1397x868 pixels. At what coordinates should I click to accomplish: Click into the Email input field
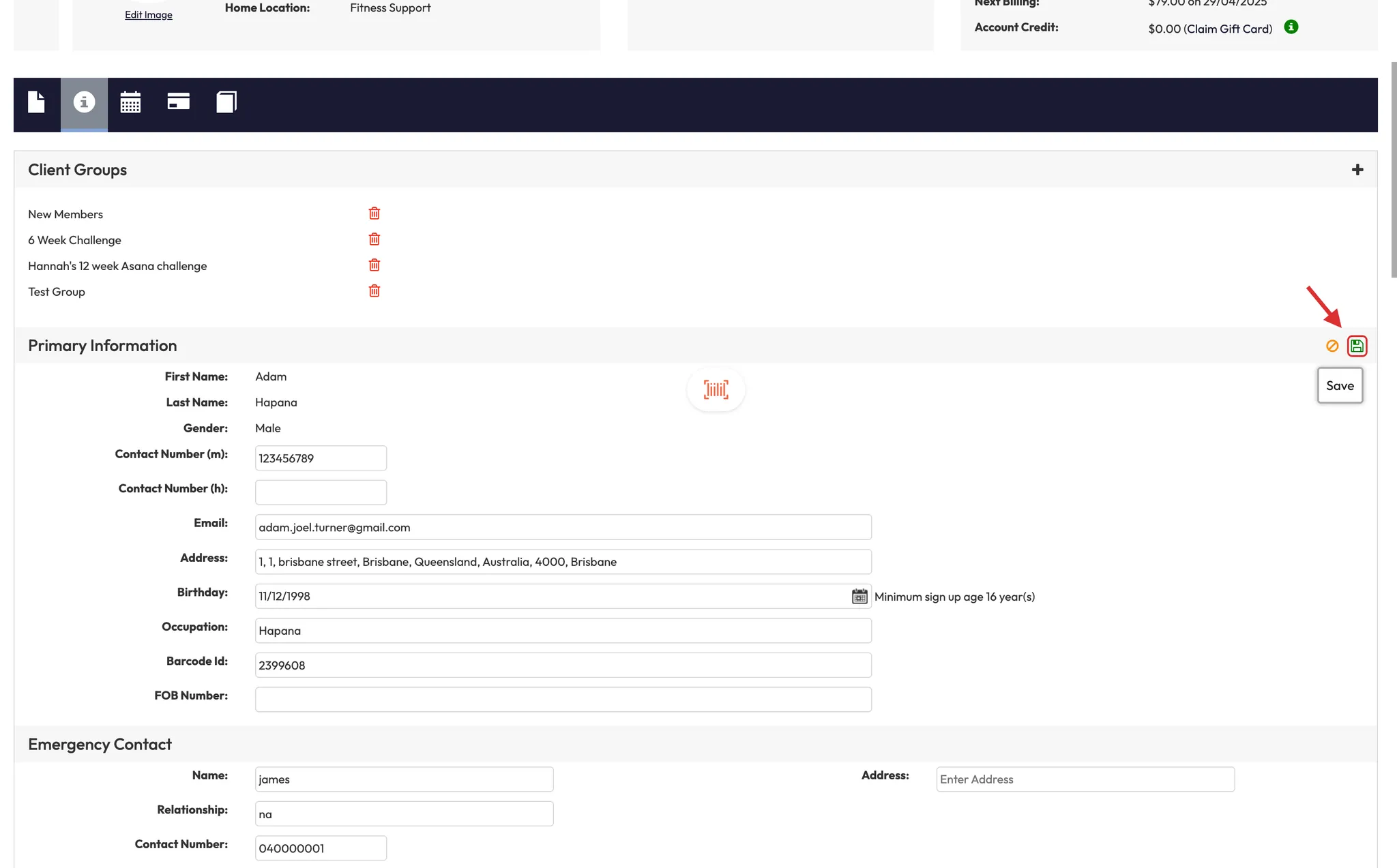point(563,527)
